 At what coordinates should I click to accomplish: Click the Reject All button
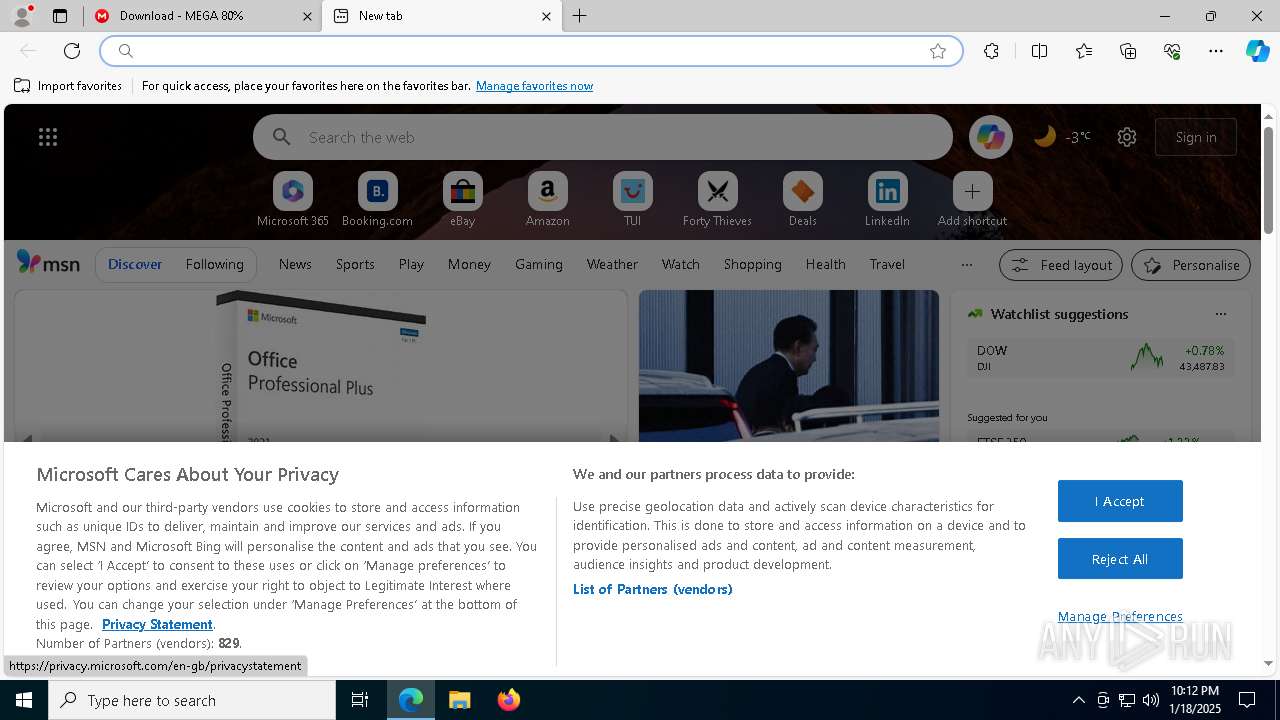pos(1120,559)
